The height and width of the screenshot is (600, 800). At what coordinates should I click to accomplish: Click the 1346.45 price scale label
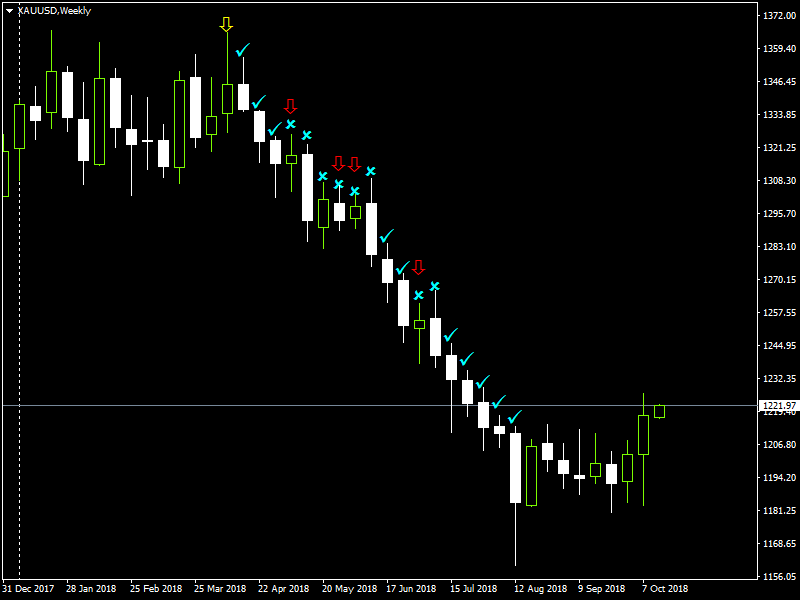[779, 82]
